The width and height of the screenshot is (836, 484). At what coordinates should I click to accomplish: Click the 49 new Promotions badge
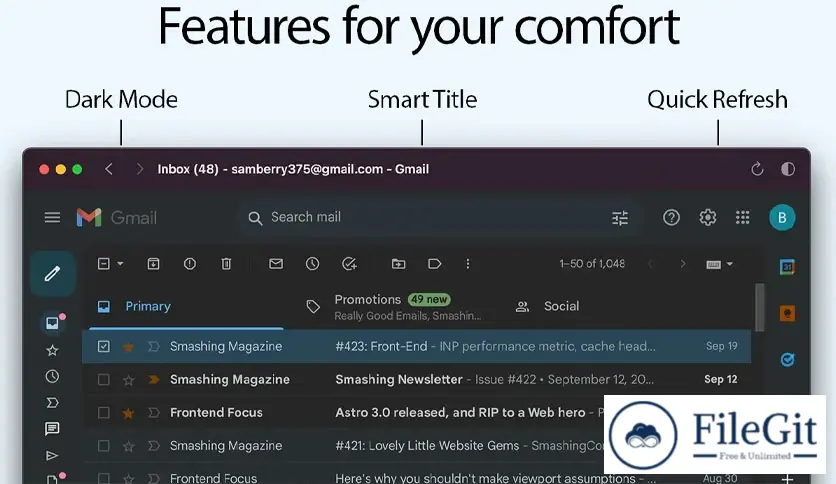click(429, 300)
